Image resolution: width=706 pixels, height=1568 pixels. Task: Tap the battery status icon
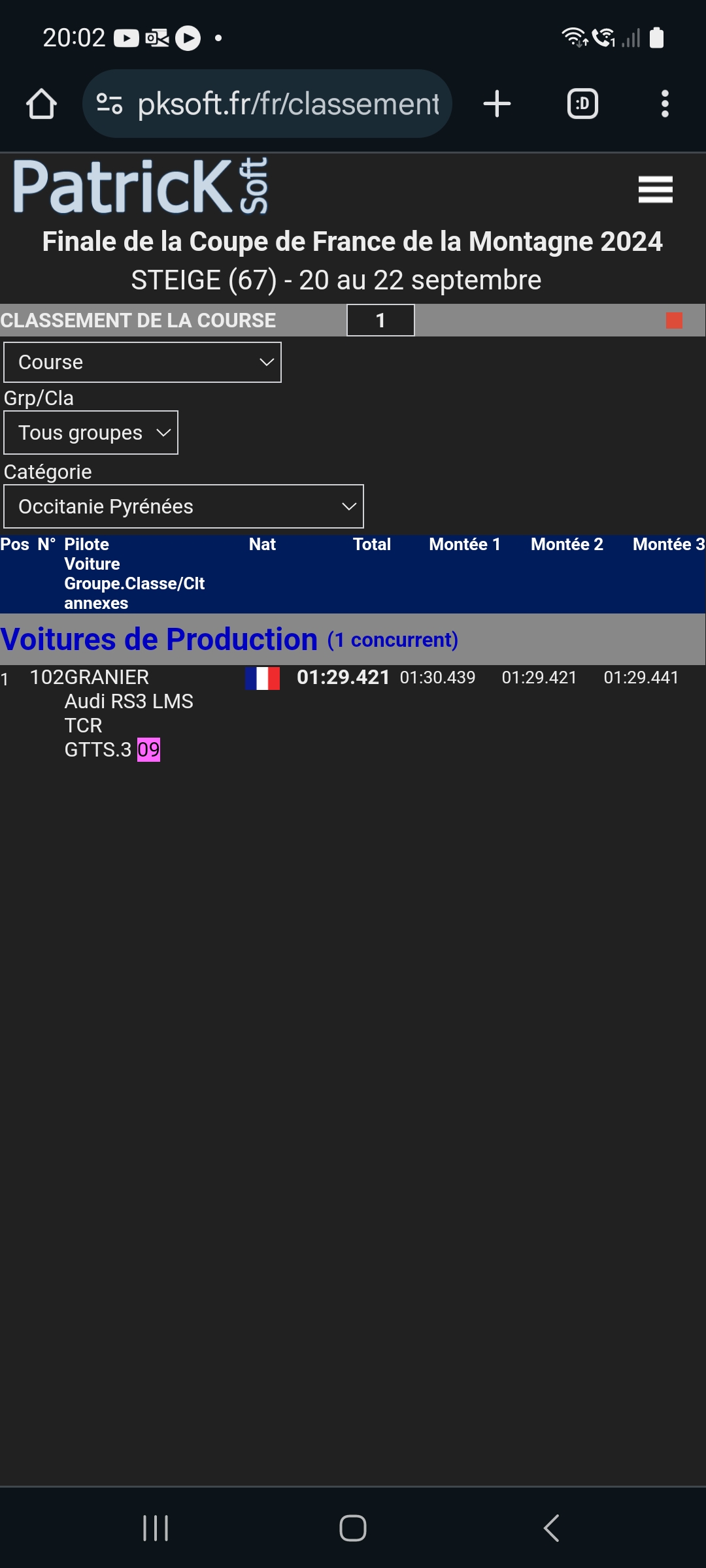(x=657, y=38)
